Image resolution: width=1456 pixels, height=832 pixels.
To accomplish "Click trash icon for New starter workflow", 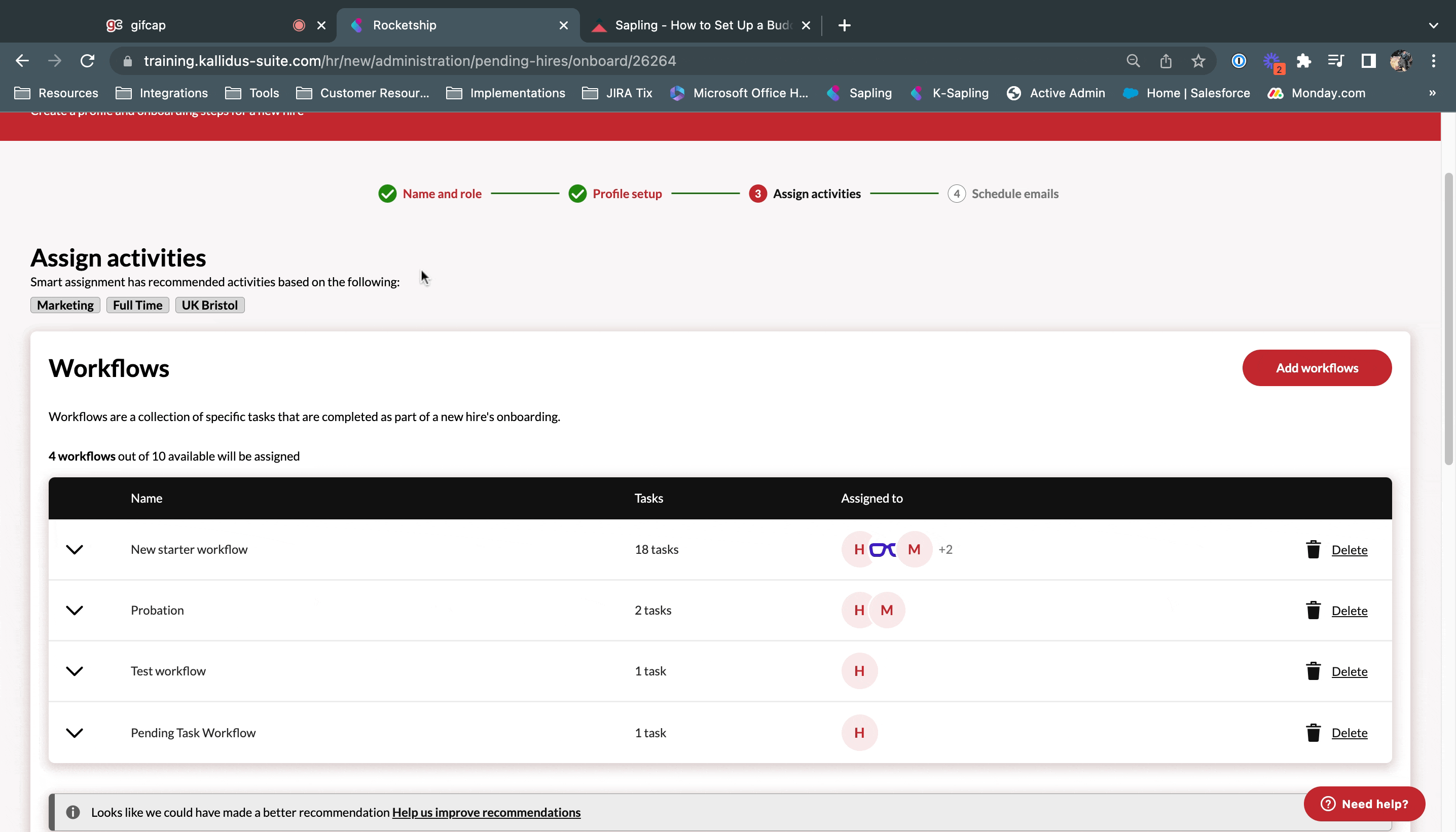I will pos(1313,549).
